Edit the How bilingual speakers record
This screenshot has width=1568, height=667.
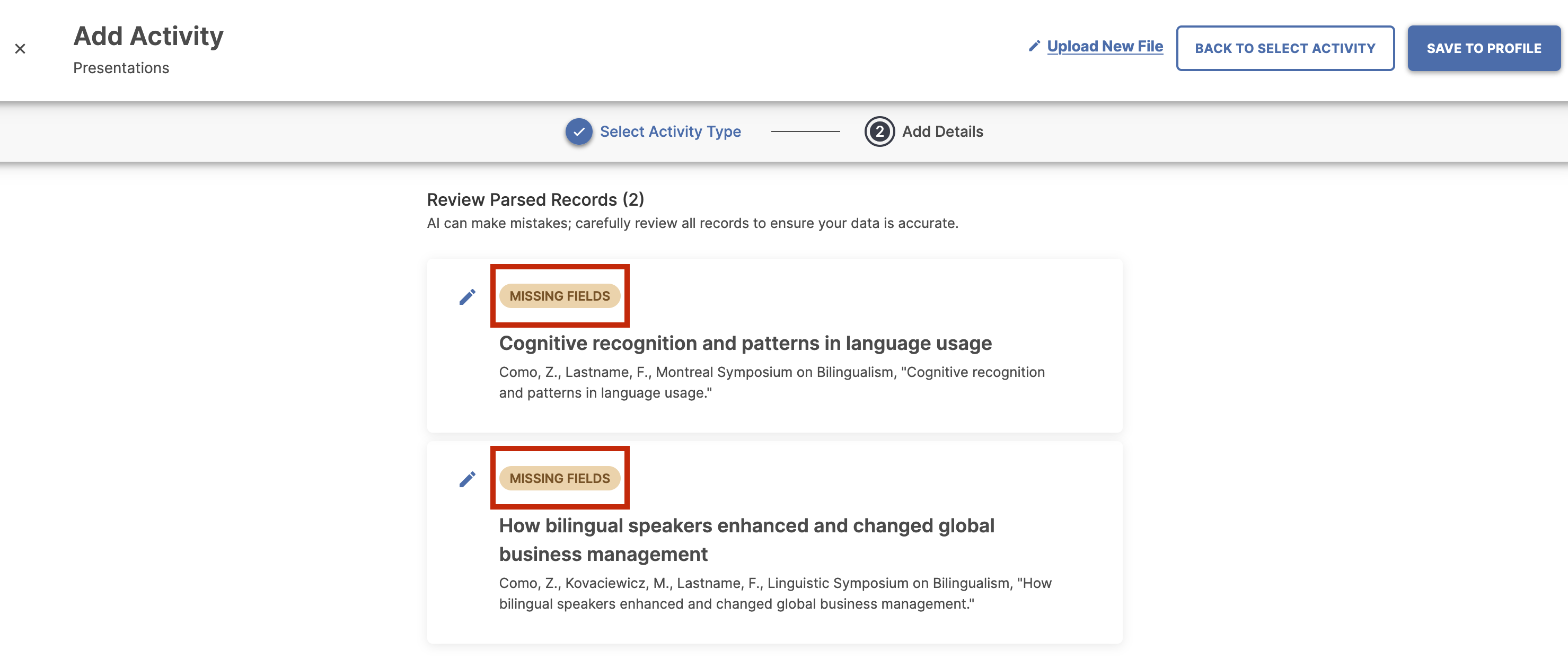[467, 479]
